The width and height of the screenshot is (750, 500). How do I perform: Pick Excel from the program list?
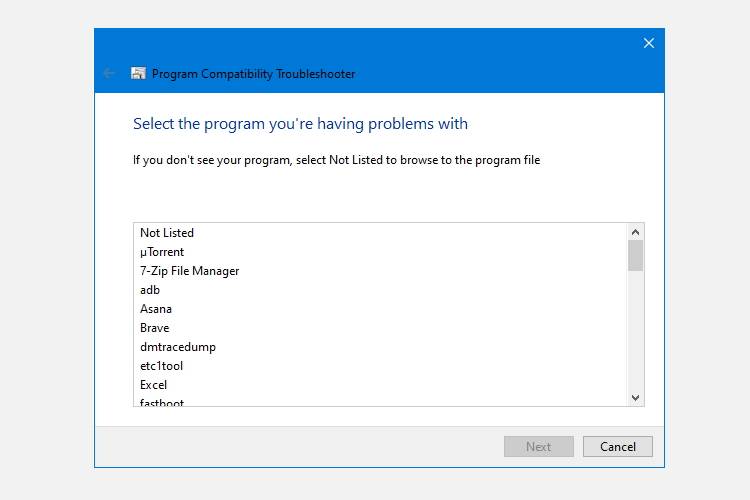click(154, 385)
